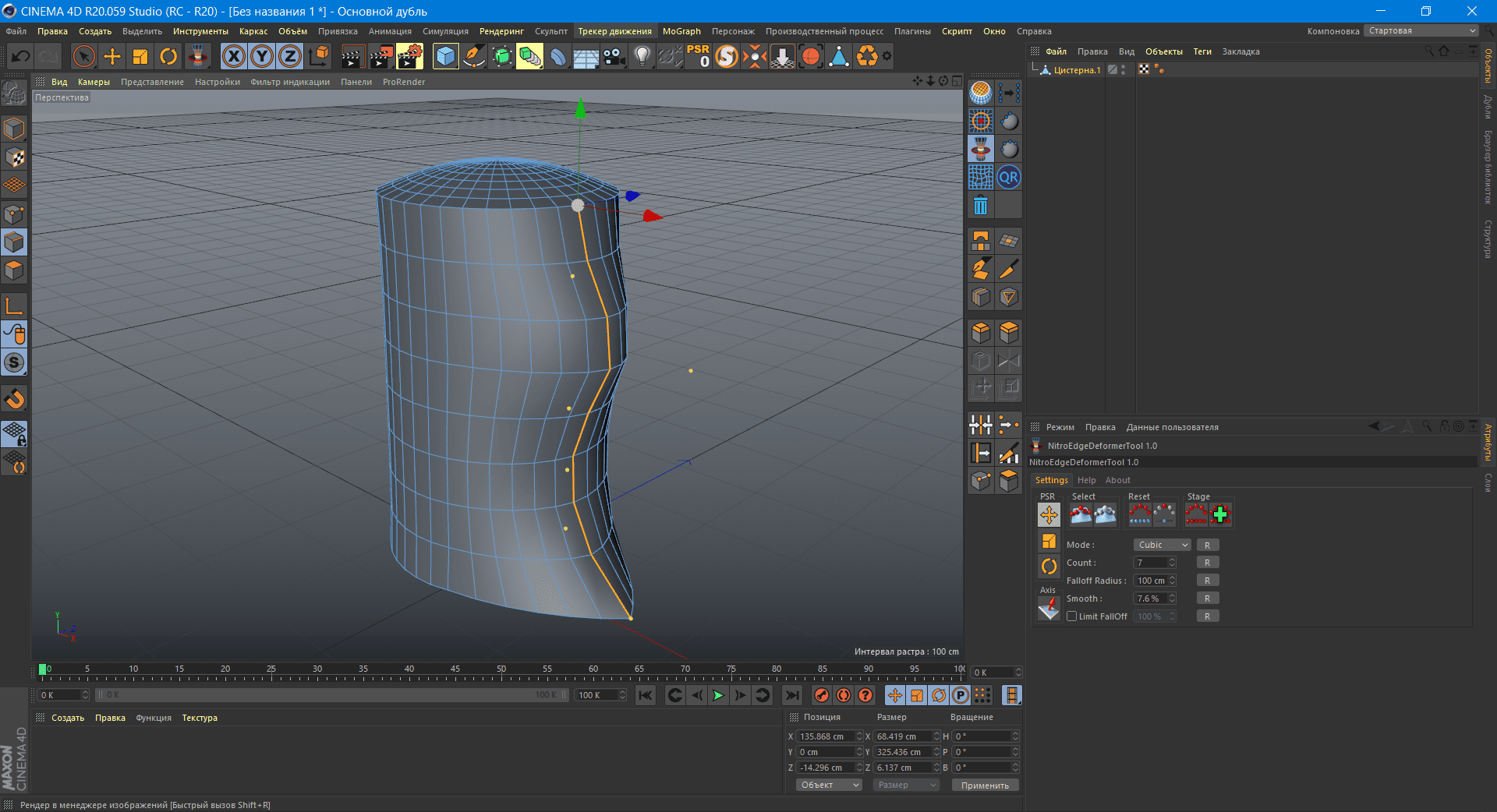
Task: Toggle the Enable Snap S icon
Action: [14, 362]
